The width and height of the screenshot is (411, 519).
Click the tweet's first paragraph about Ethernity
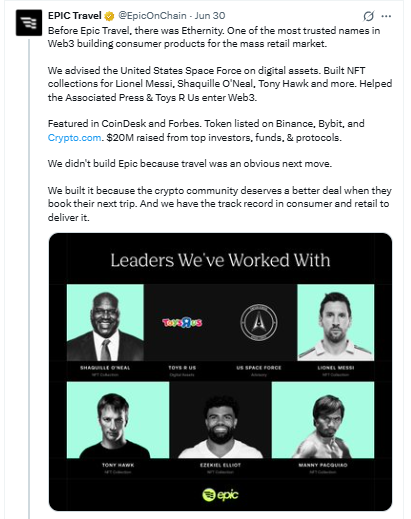(214, 37)
